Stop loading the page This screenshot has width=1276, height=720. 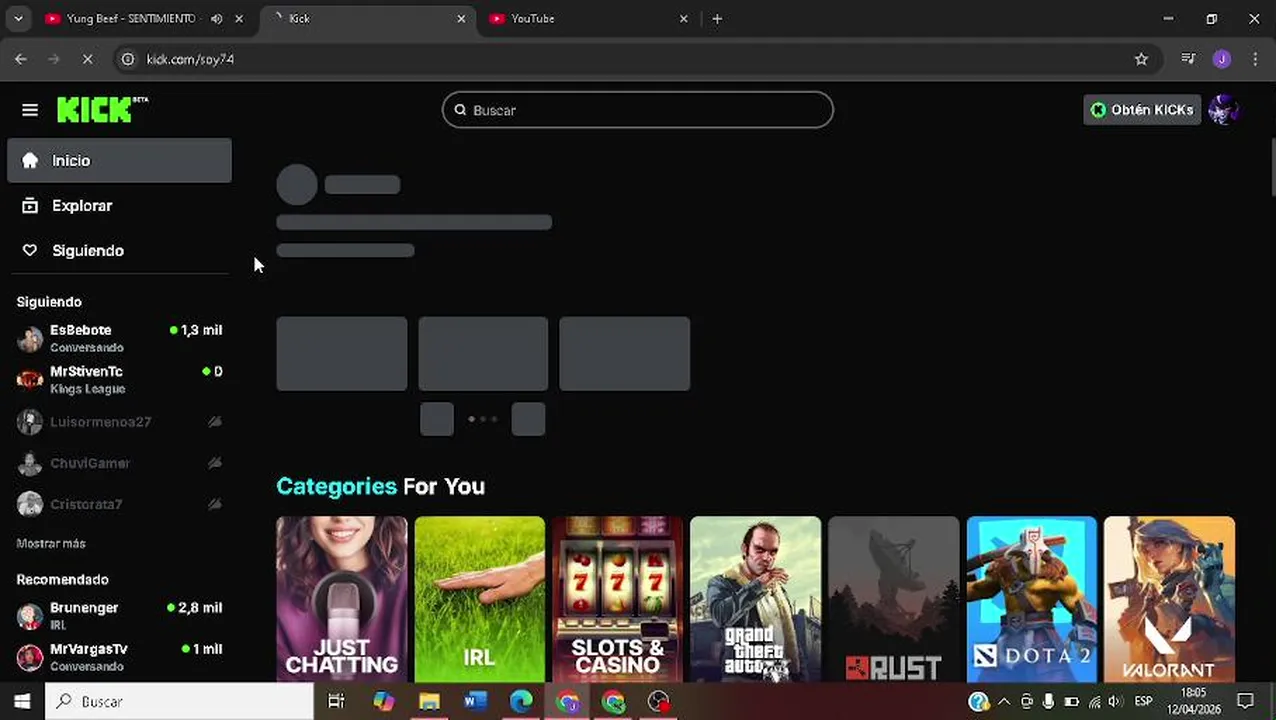point(87,59)
